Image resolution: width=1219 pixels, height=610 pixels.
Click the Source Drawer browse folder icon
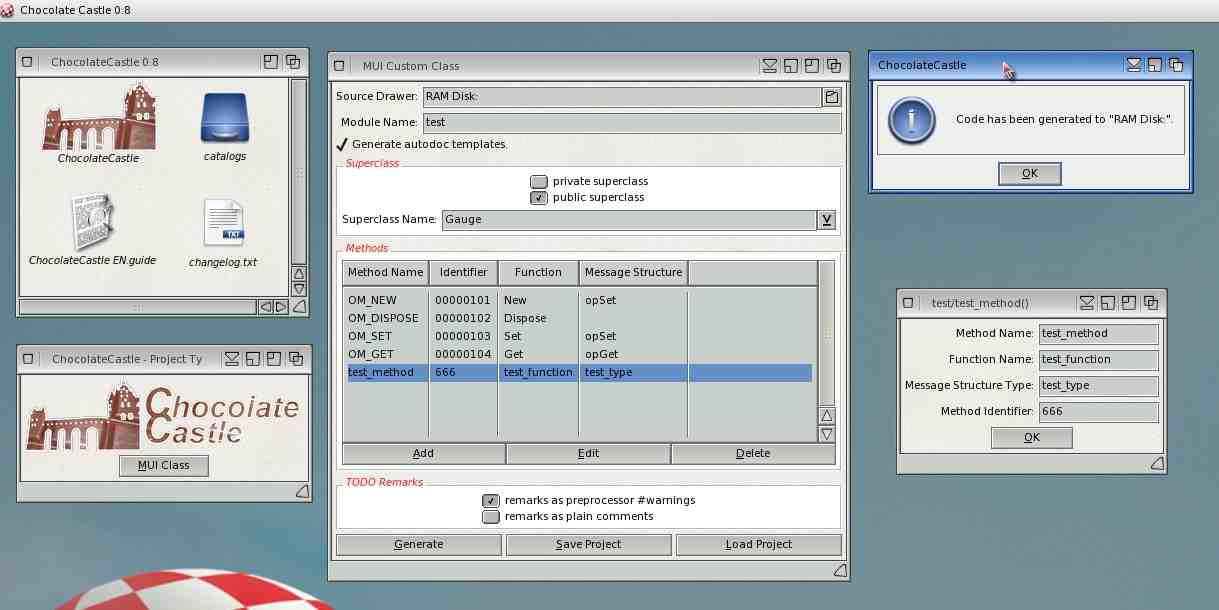(x=831, y=97)
